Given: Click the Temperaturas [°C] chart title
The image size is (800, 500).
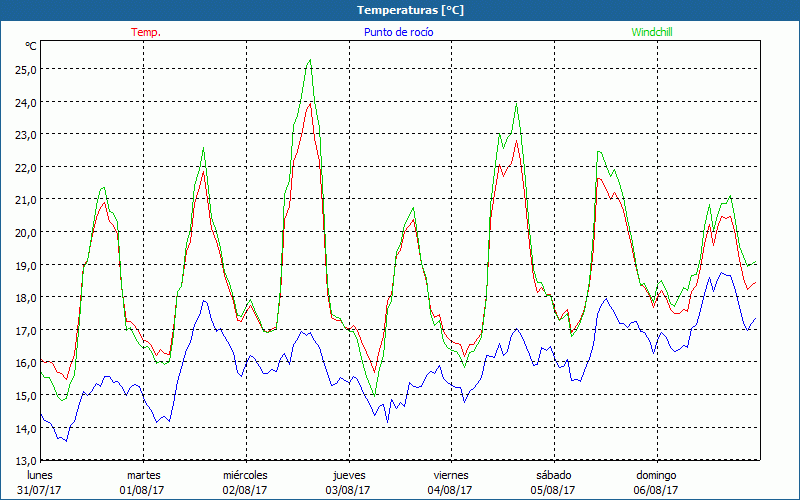Looking at the screenshot, I should [x=410, y=10].
